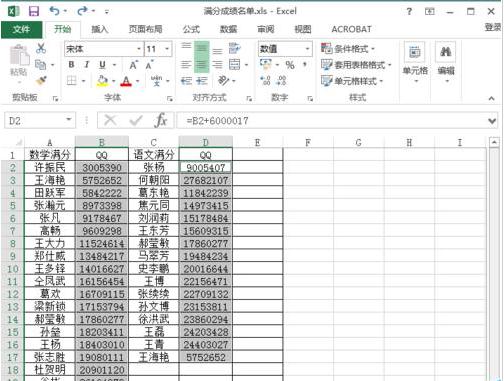
Task: Collapse the ribbon
Action: pyautogui.click(x=491, y=98)
